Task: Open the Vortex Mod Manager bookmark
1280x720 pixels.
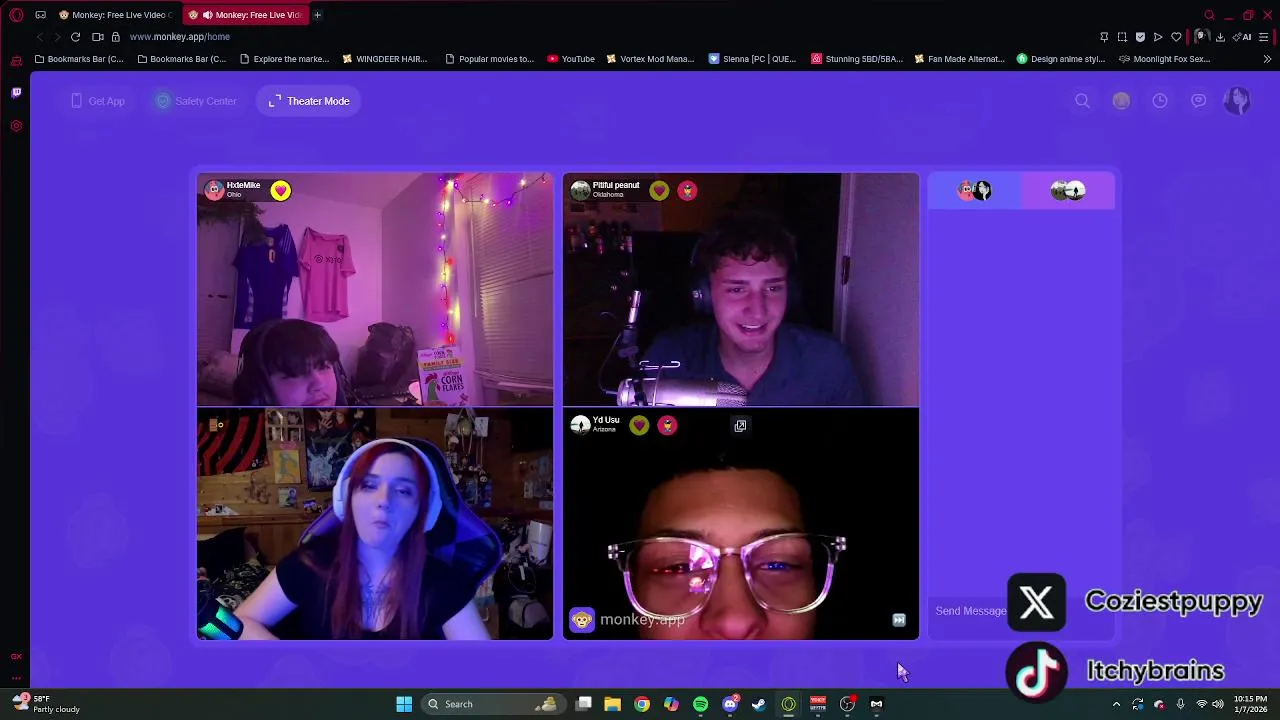Action: point(650,59)
